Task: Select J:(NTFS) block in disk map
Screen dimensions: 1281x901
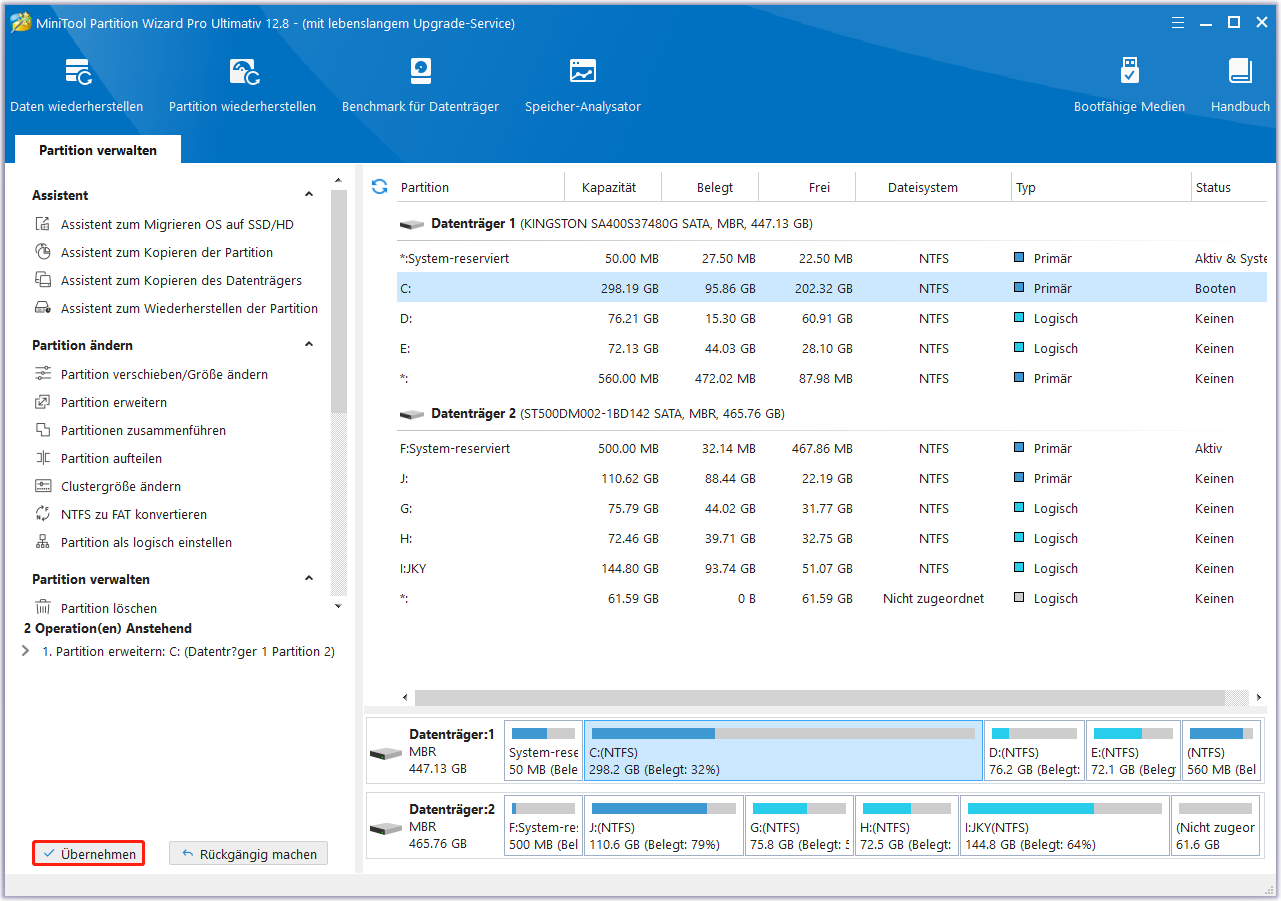Action: (663, 827)
